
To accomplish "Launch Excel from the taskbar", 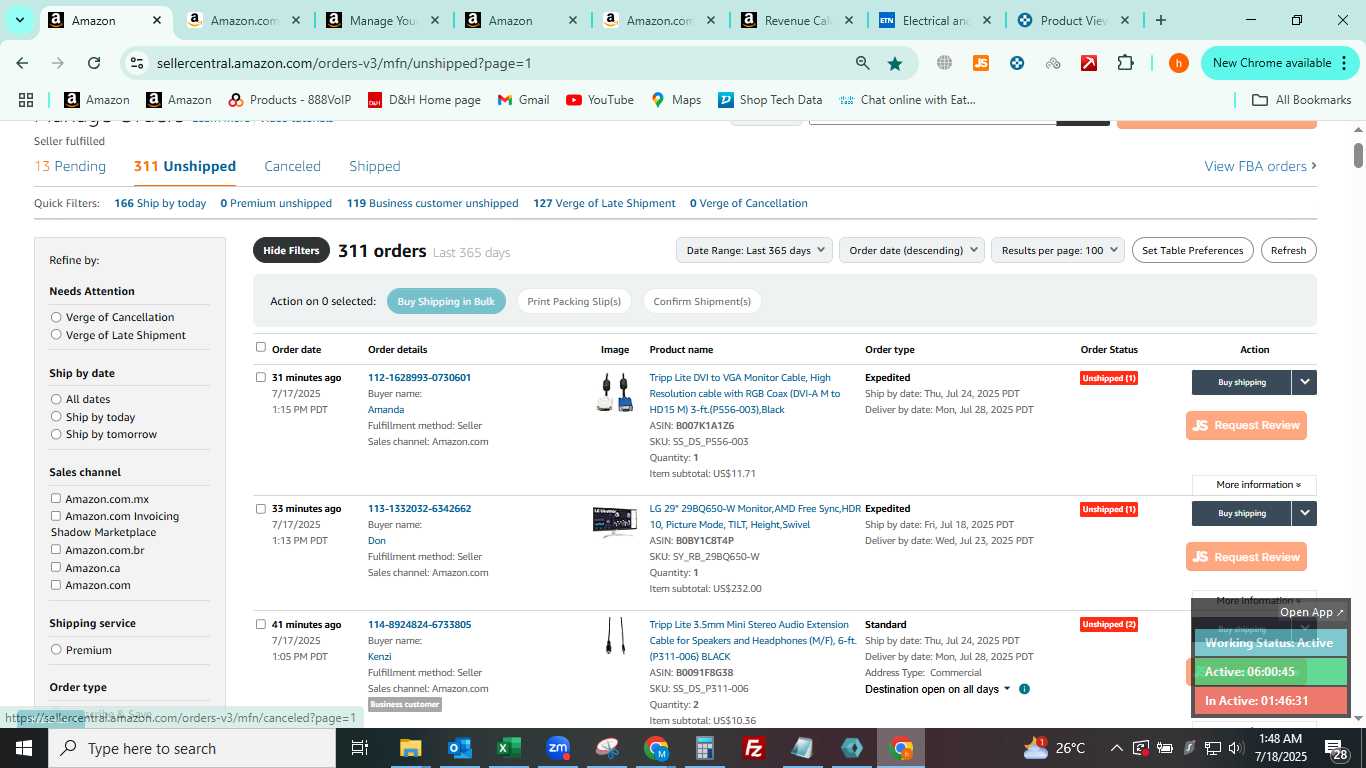I will tap(508, 748).
